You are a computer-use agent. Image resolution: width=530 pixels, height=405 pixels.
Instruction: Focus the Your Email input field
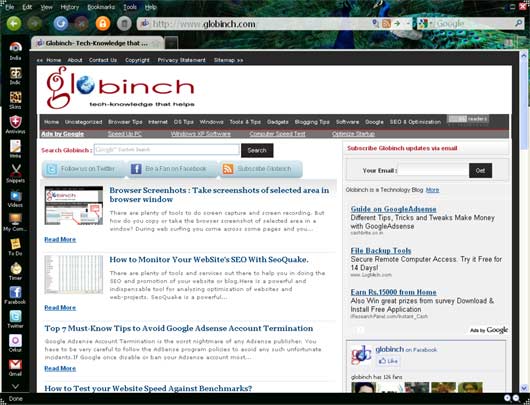click(x=433, y=170)
